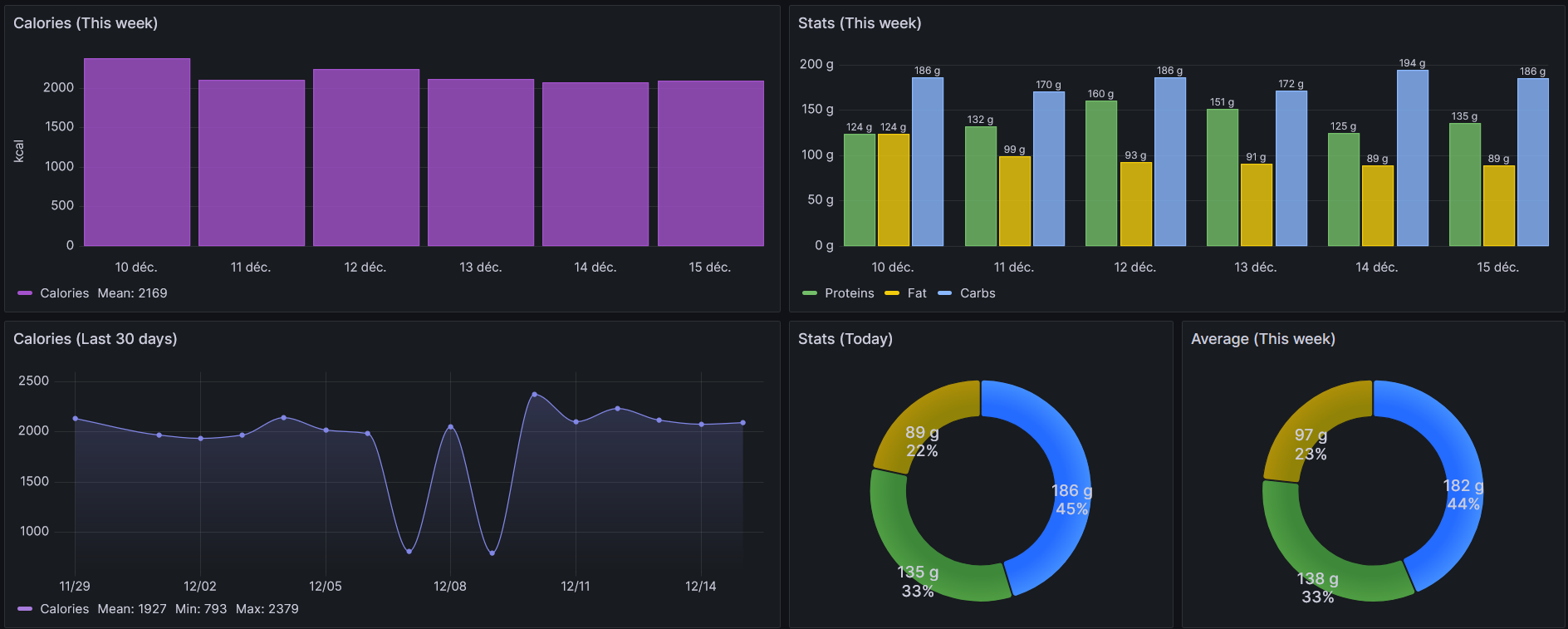Toggle Carbs series in the legend

(978, 293)
